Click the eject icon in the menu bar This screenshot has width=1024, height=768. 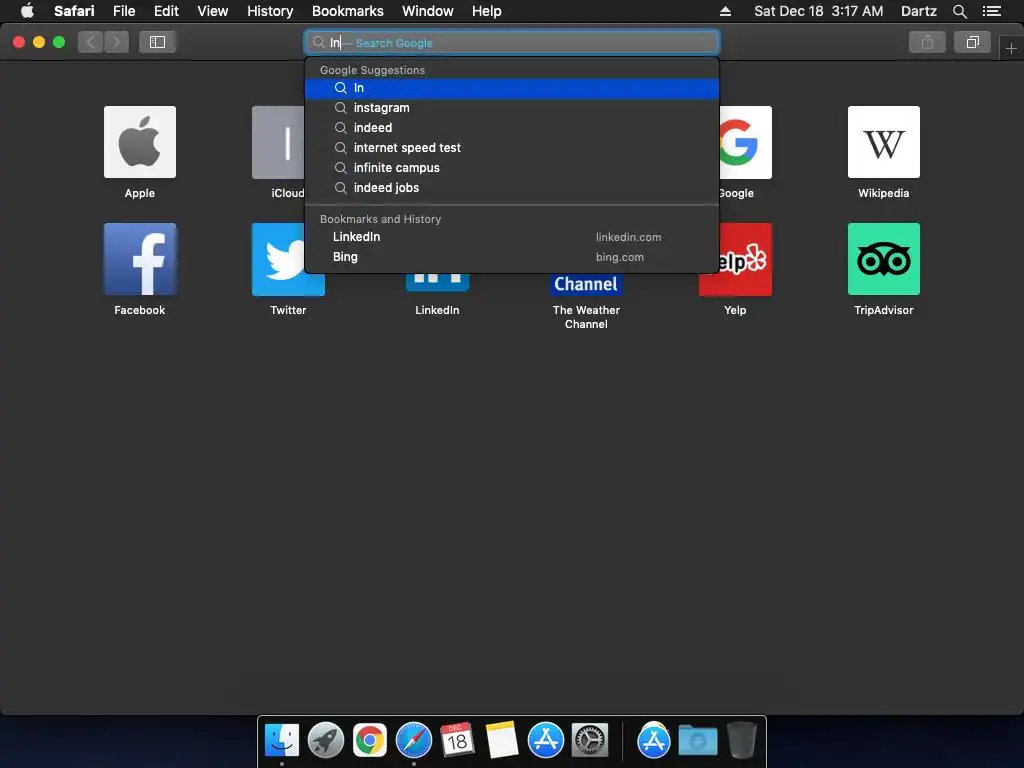coord(725,11)
